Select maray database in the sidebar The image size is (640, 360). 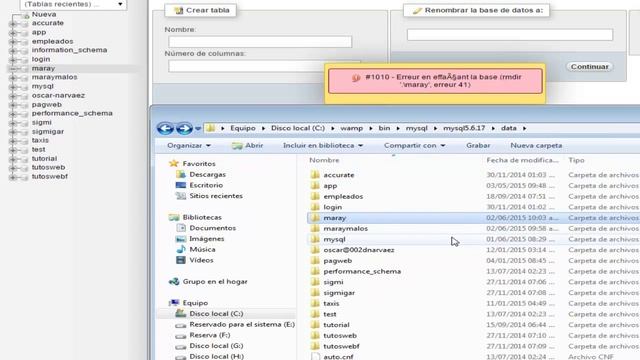[43, 68]
